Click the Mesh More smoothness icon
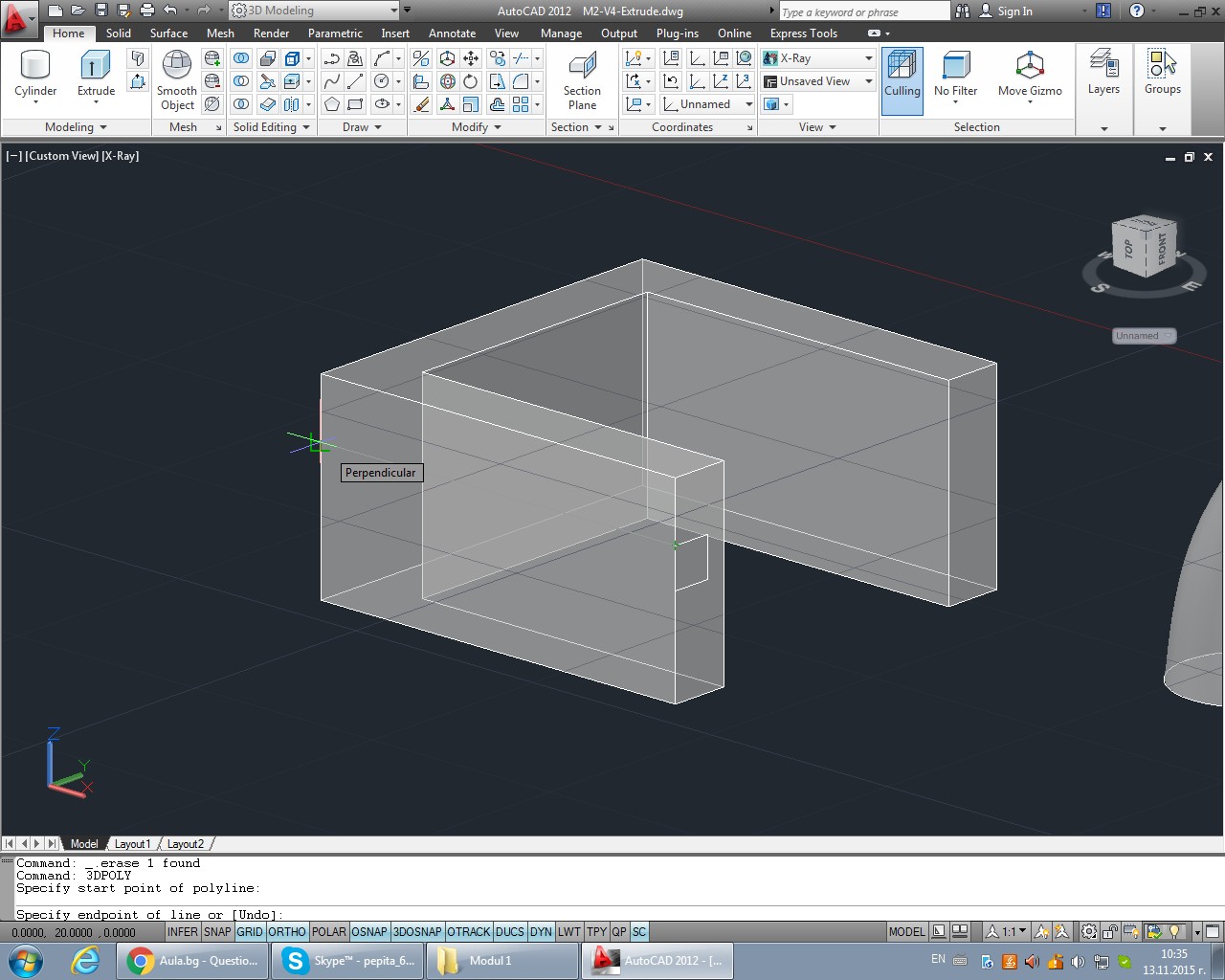Viewport: 1225px width, 980px height. [212, 58]
